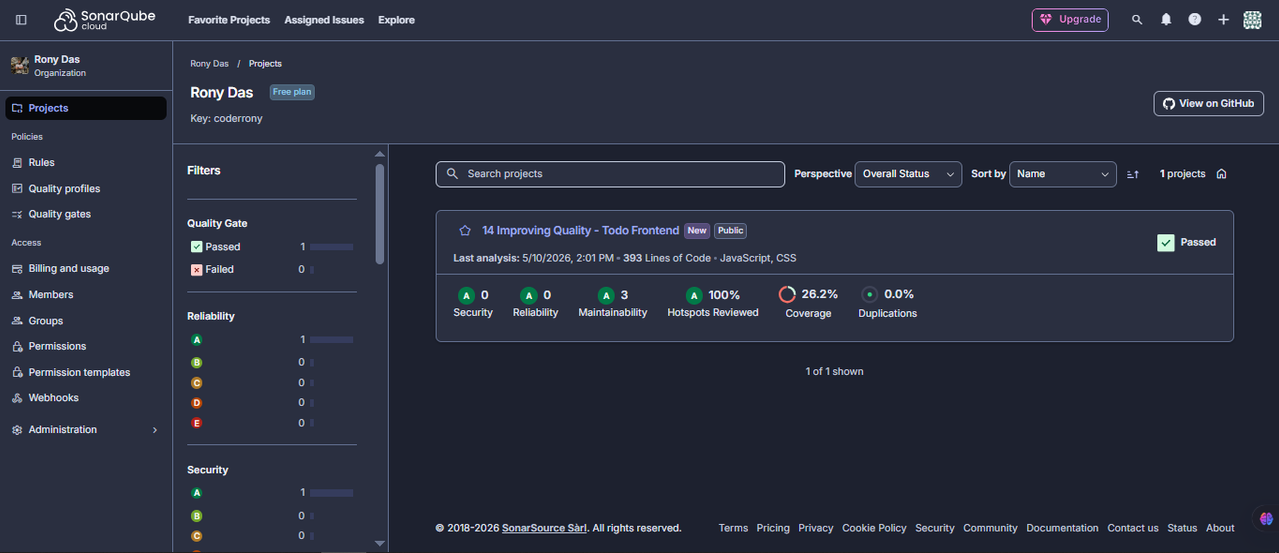Filter Reliability by rating B
1279x553 pixels.
(x=197, y=362)
